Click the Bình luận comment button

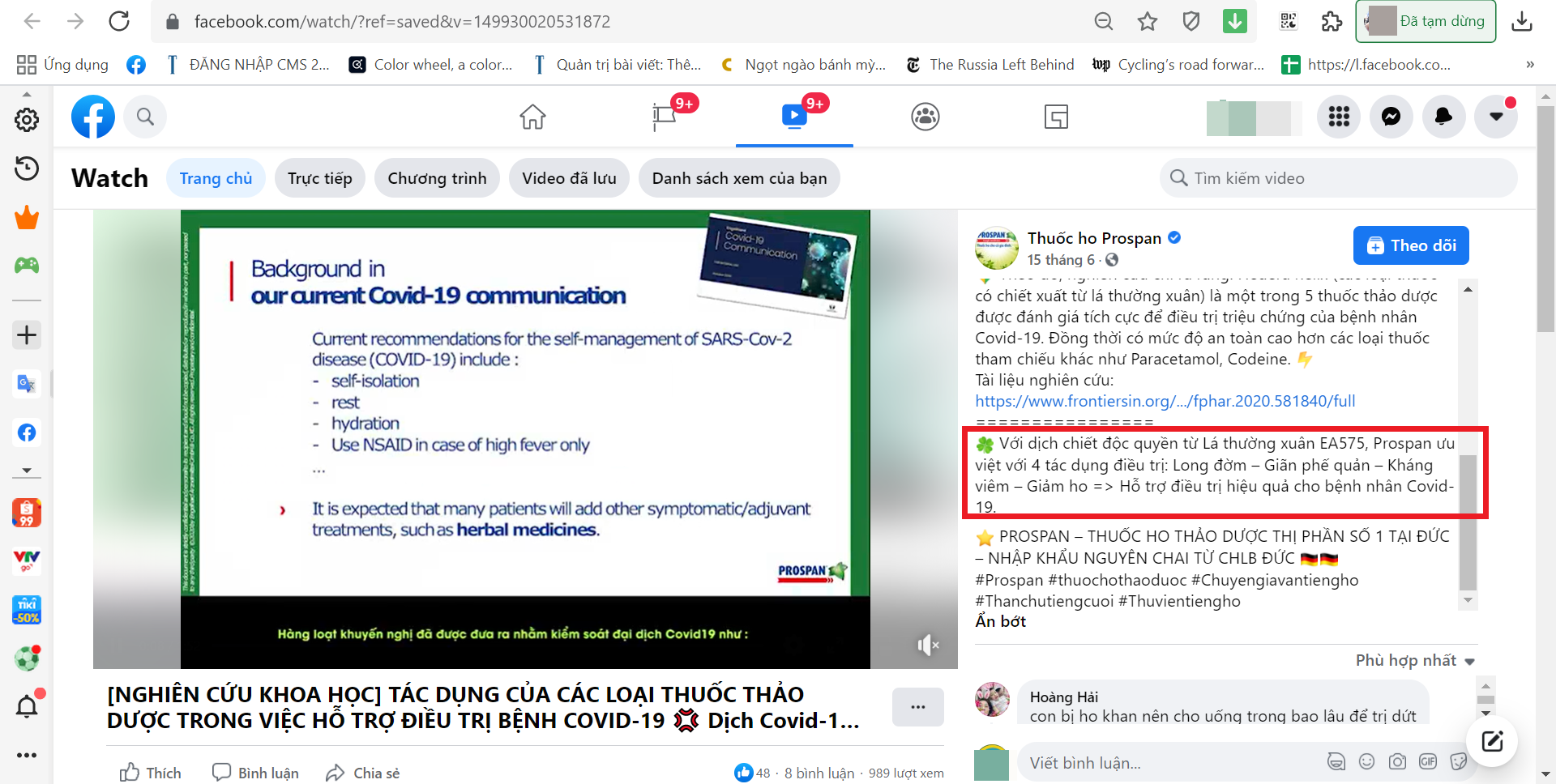click(255, 773)
